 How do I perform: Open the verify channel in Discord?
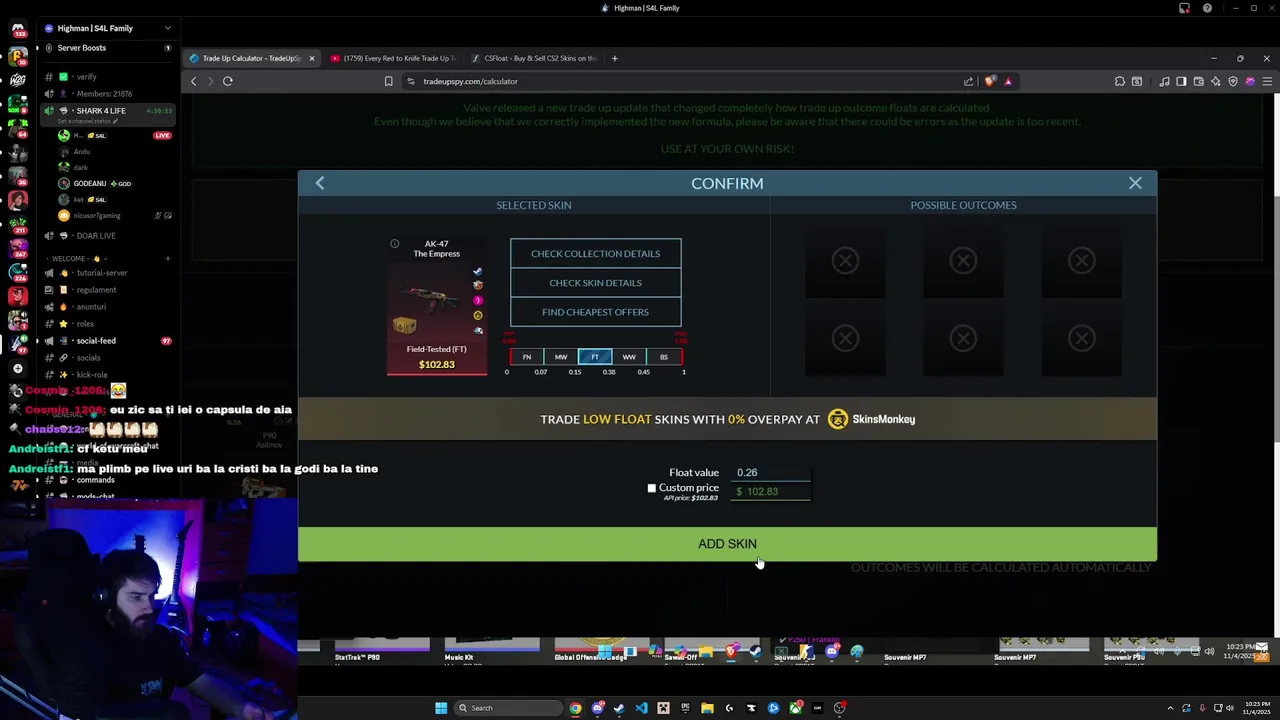pos(108,76)
